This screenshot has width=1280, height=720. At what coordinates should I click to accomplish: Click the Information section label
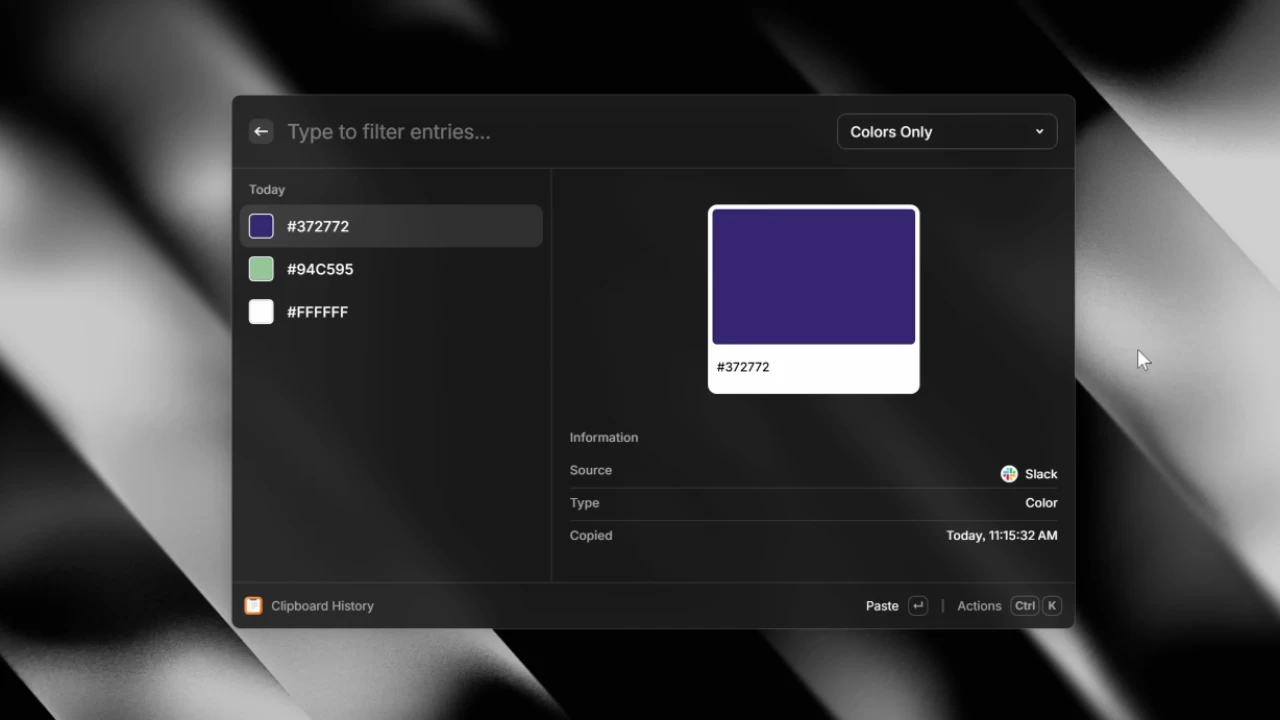click(603, 437)
